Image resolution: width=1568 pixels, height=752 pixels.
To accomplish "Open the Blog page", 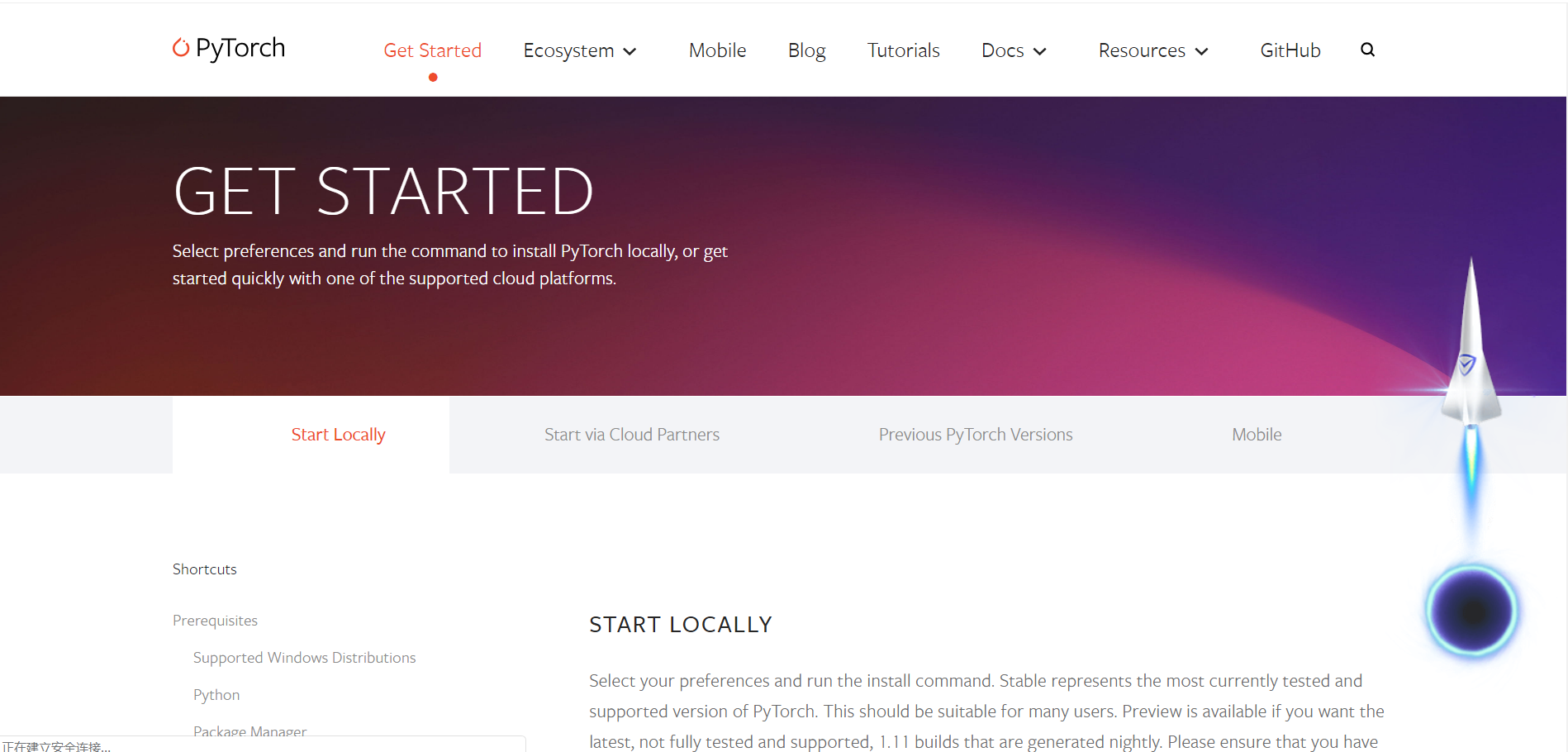I will click(806, 50).
